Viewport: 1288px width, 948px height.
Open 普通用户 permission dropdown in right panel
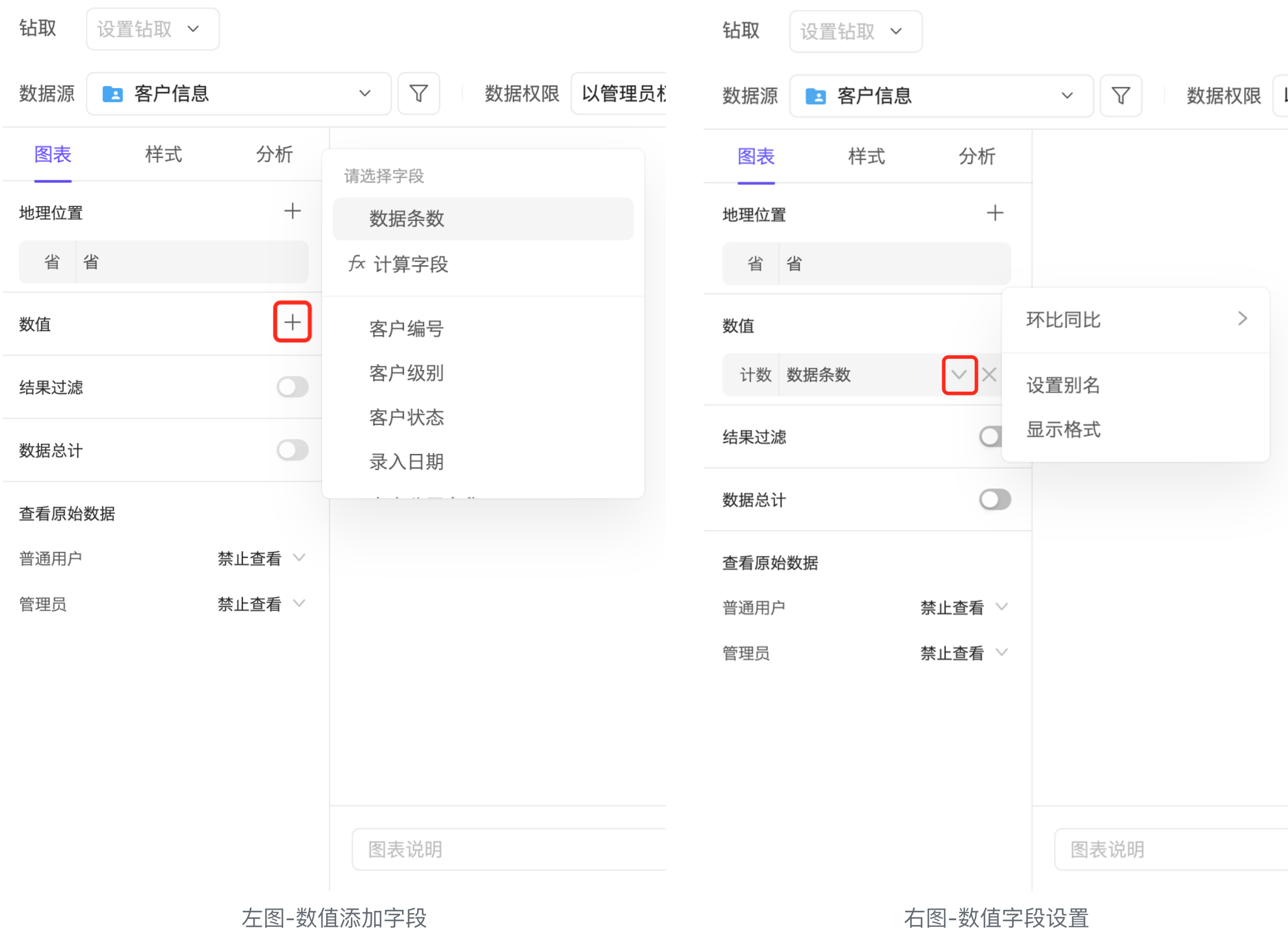click(964, 607)
